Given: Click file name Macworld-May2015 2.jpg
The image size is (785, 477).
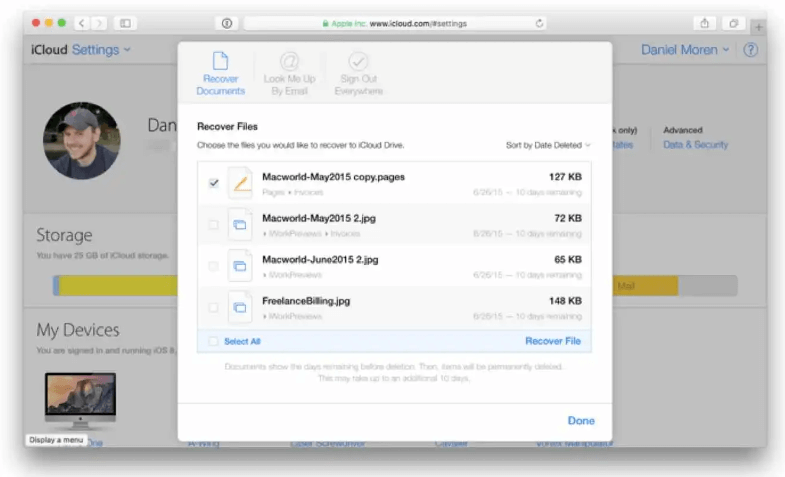Looking at the screenshot, I should [x=319, y=218].
